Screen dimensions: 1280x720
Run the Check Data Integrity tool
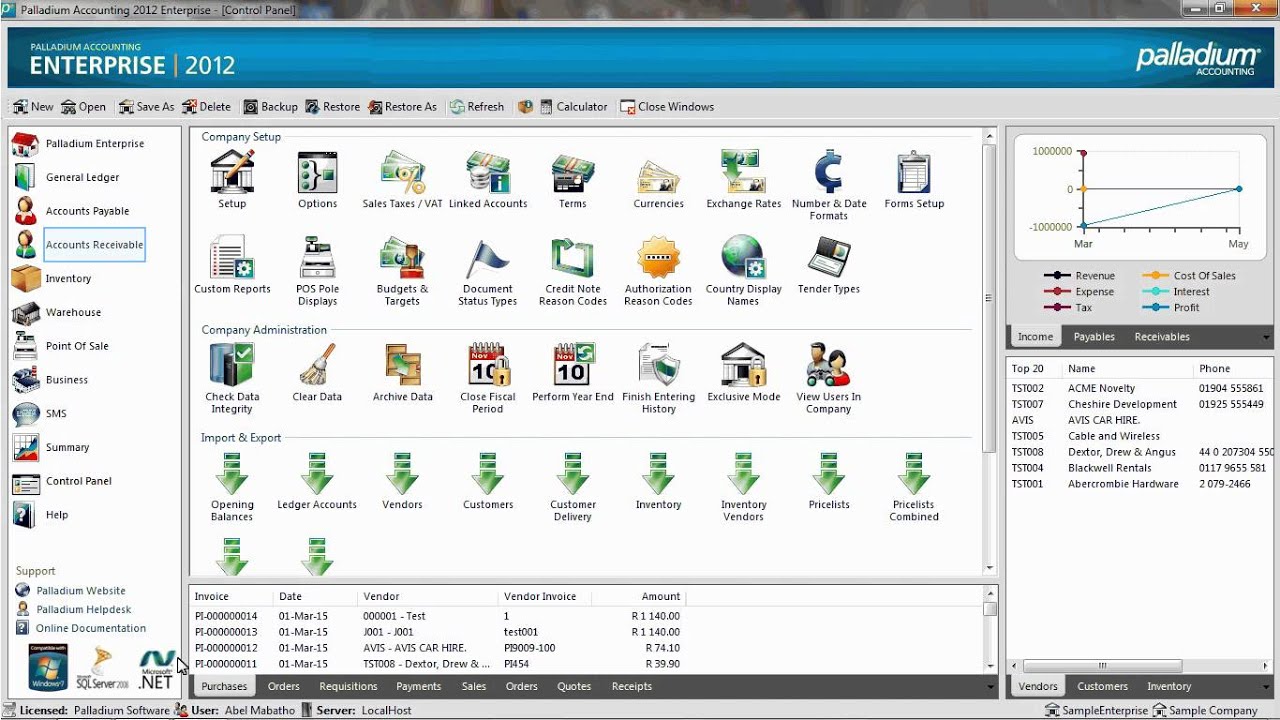point(231,370)
